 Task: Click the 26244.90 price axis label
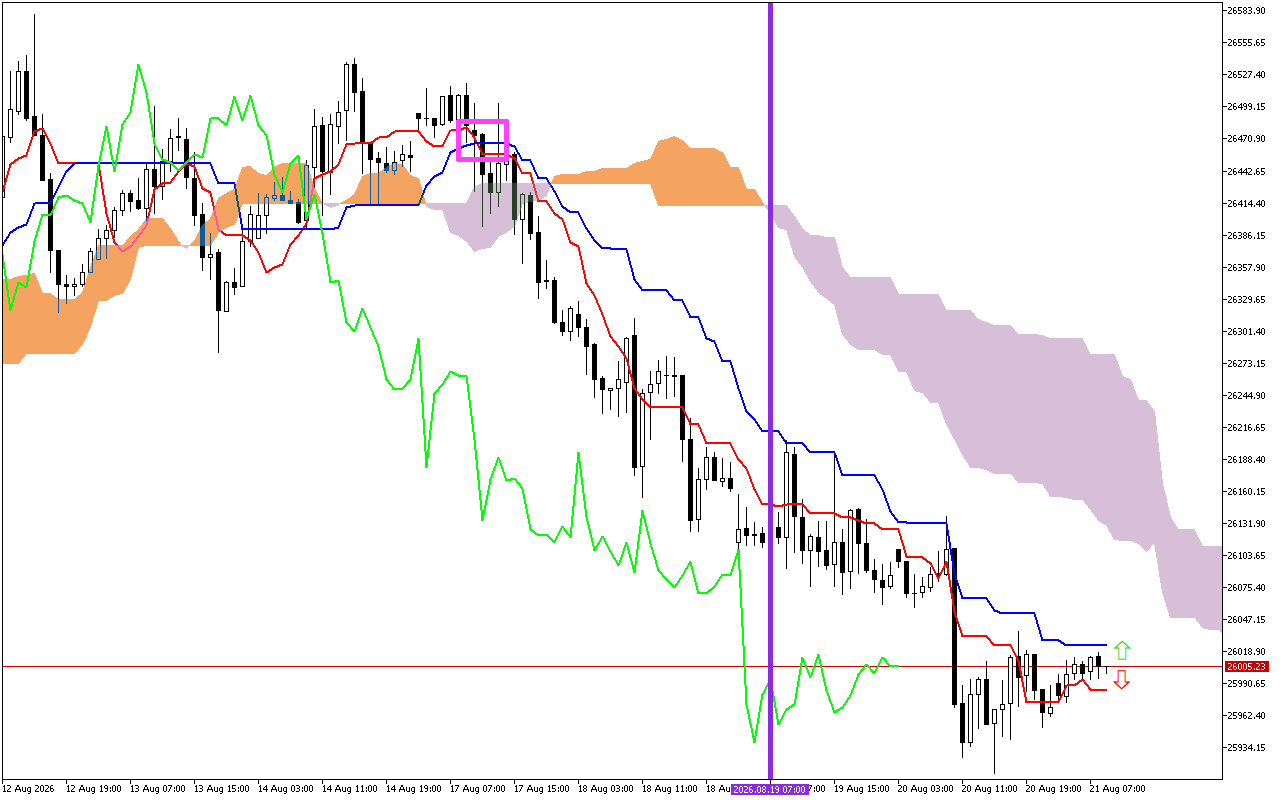(x=1246, y=395)
